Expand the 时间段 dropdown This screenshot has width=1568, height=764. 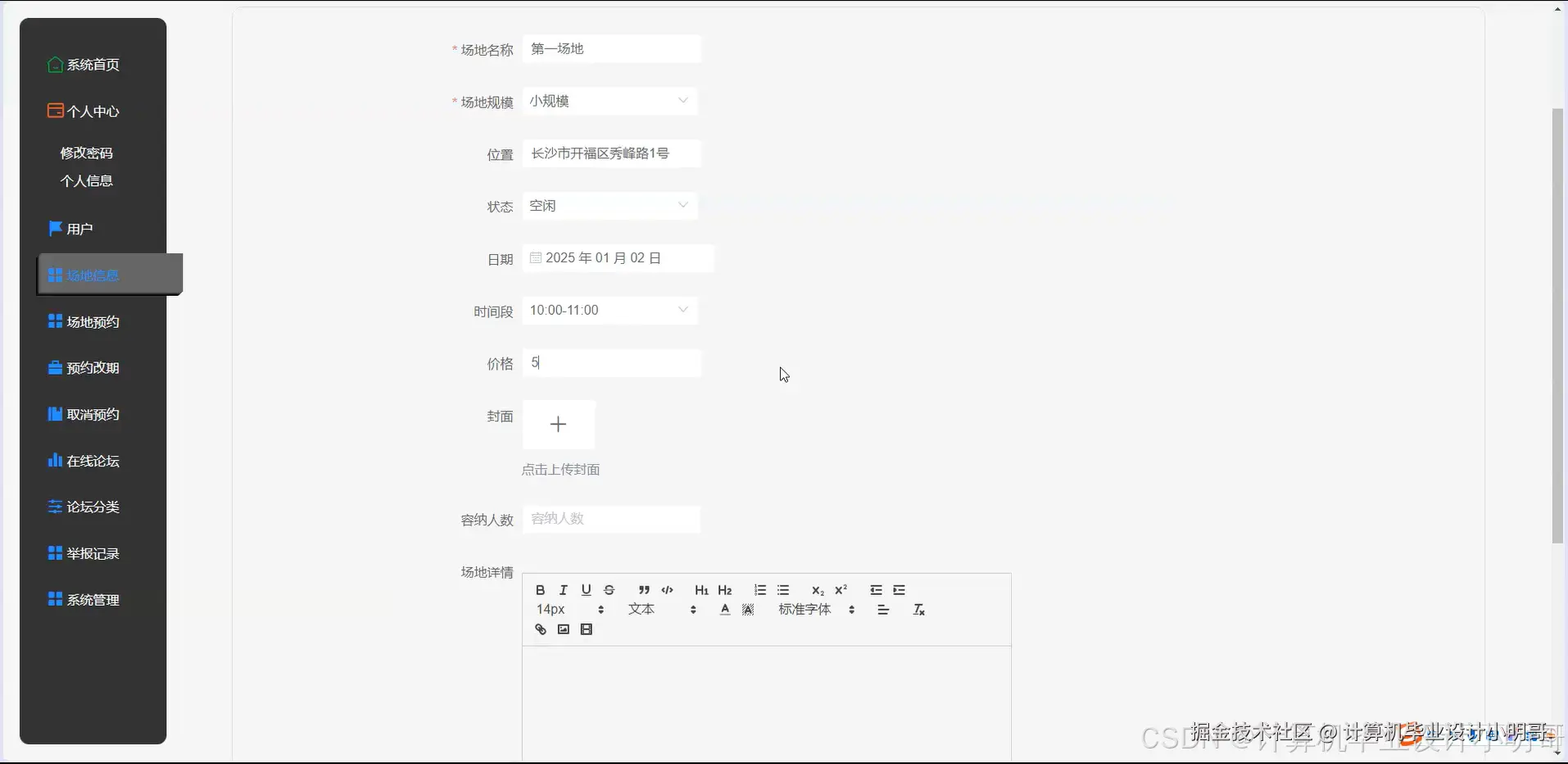point(610,309)
